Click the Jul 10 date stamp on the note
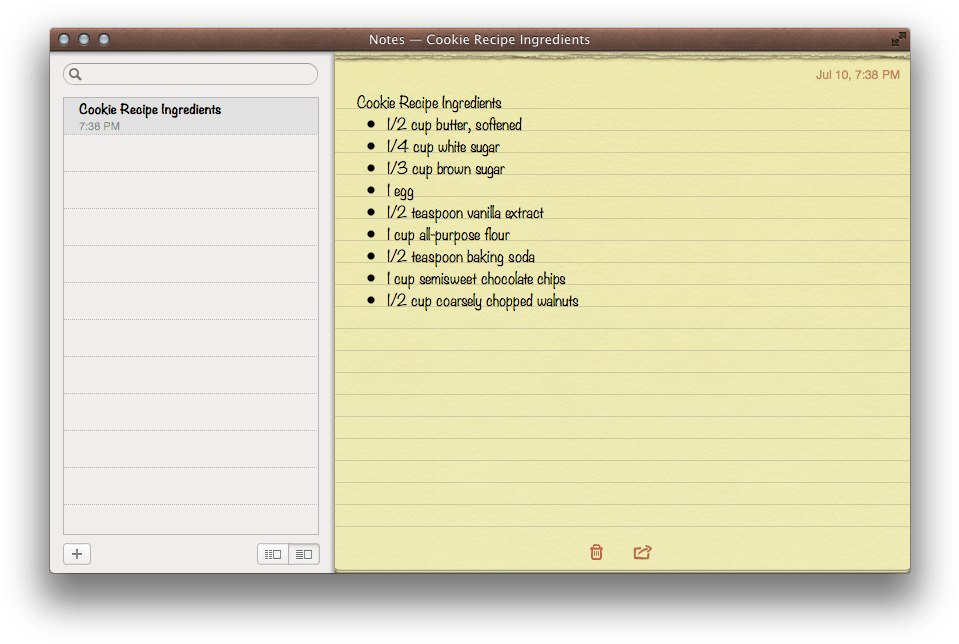959x644 pixels. click(x=856, y=74)
